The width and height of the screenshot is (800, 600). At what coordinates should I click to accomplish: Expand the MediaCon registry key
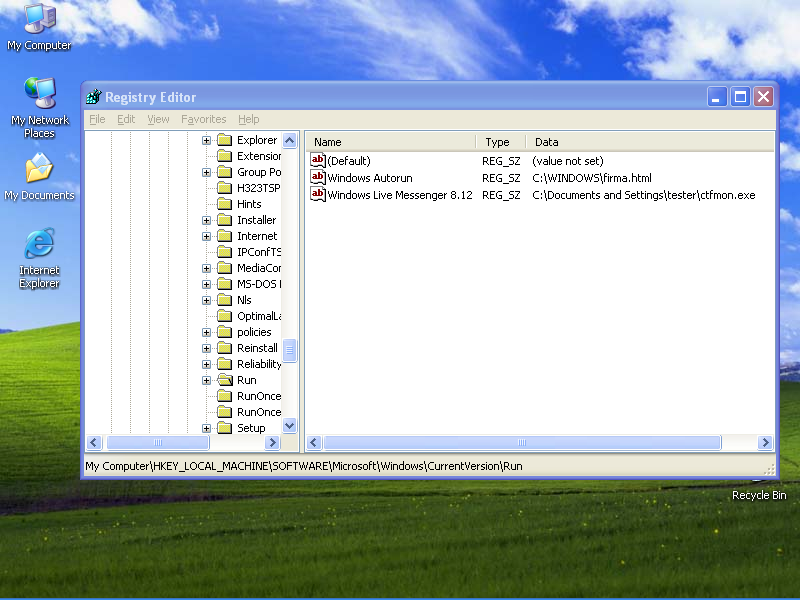[206, 268]
